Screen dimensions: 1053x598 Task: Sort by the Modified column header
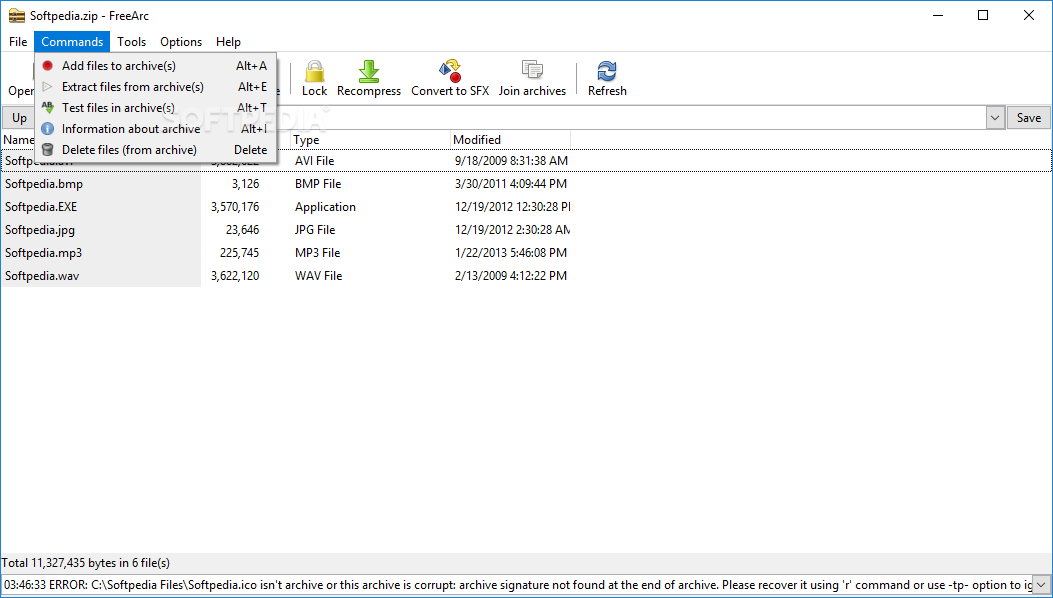pos(510,140)
